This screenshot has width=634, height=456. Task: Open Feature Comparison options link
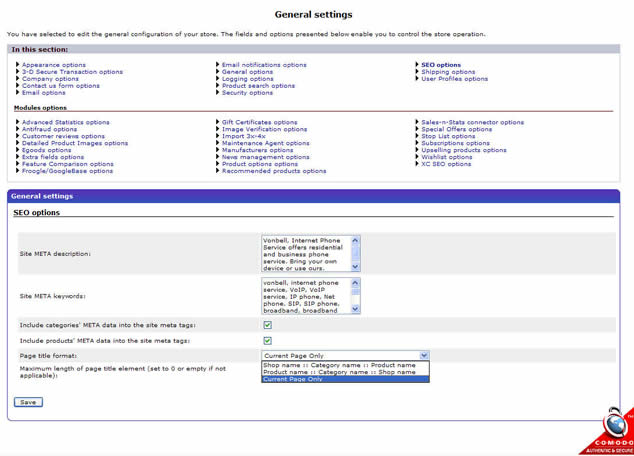coord(68,164)
